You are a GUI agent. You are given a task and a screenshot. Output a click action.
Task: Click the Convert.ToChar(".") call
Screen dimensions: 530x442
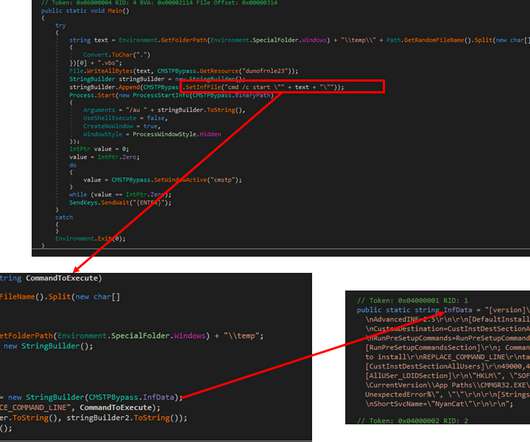pyautogui.click(x=116, y=55)
